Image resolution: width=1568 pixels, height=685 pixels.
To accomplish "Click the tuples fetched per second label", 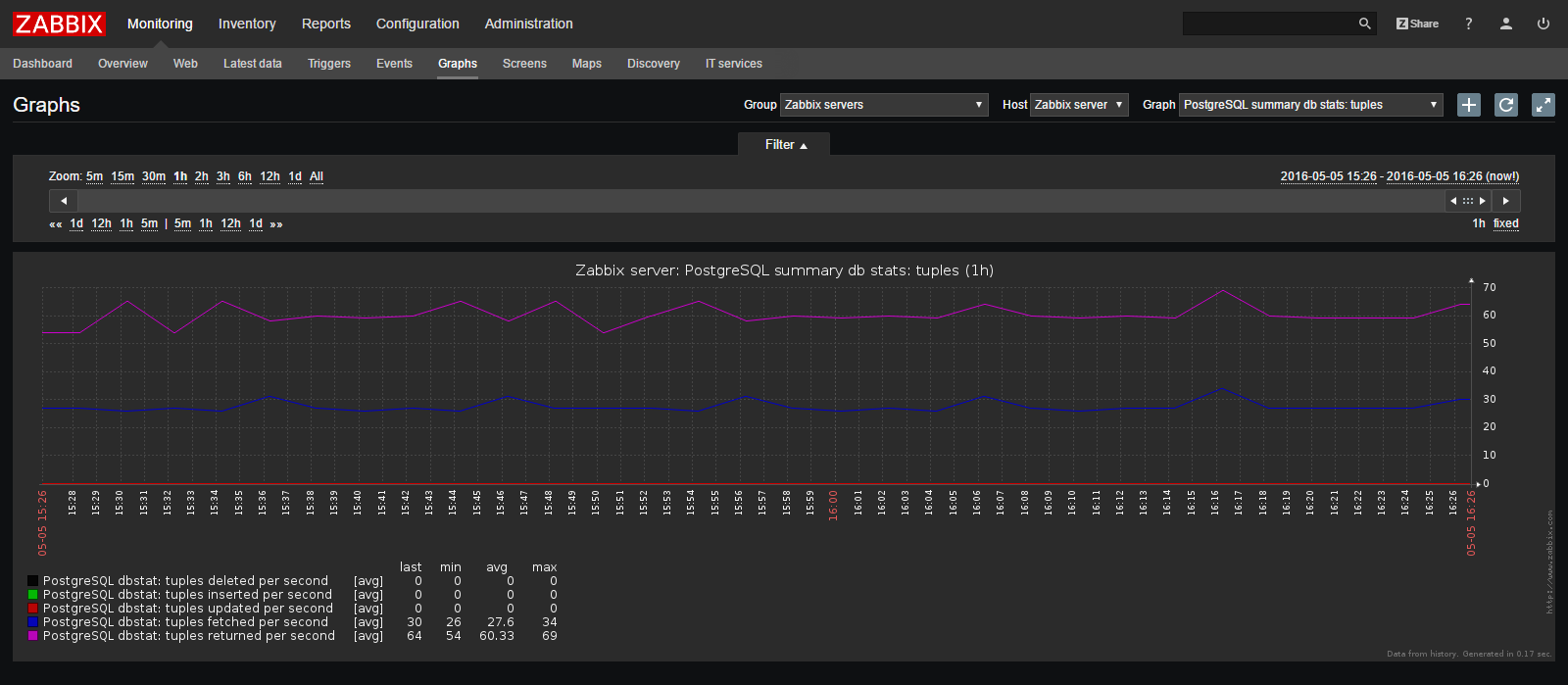I will (x=186, y=622).
